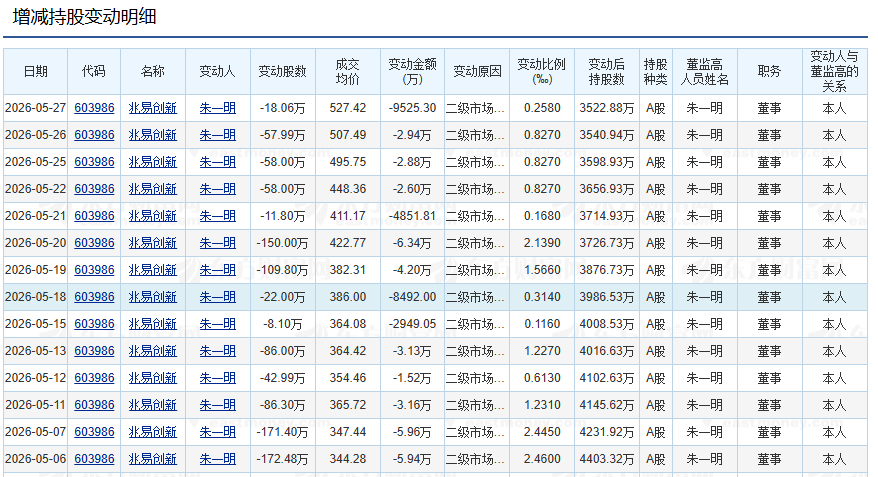Click the 变动后持股数 column header
Viewport: 878px width, 477px height.
click(607, 72)
